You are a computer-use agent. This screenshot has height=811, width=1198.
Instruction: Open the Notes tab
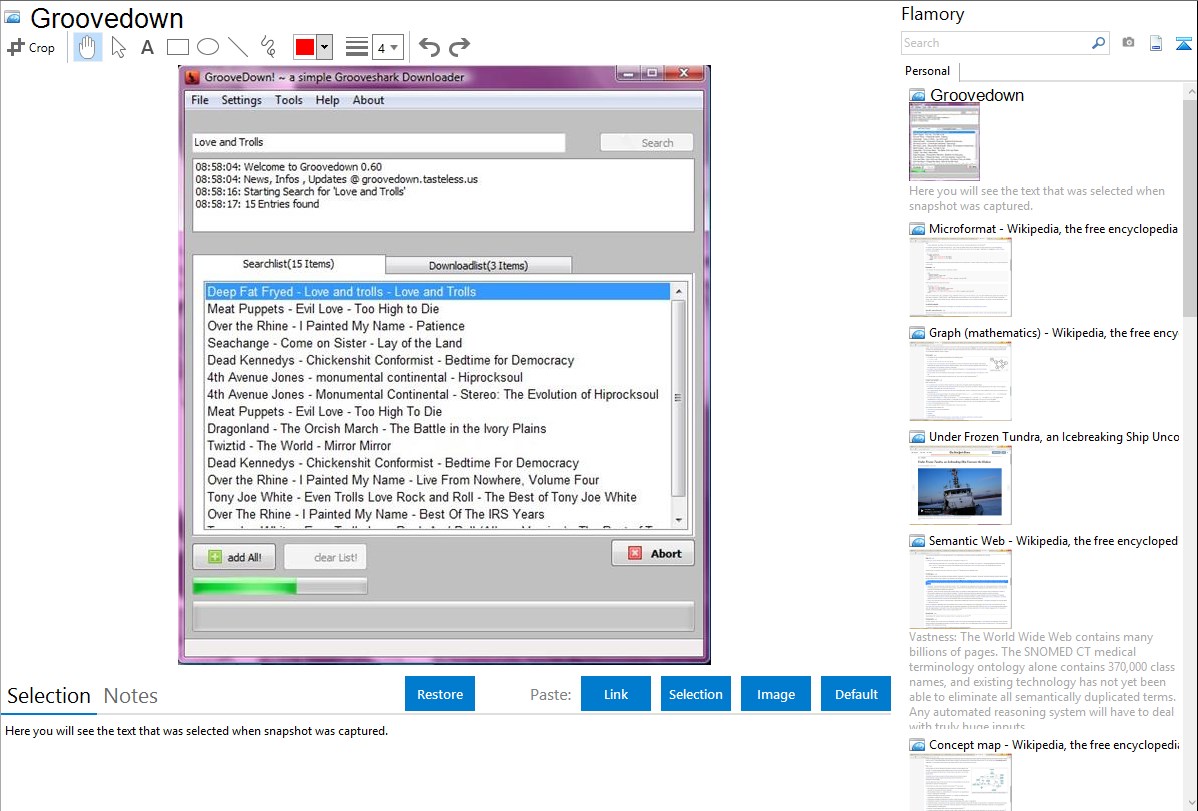tap(131, 696)
